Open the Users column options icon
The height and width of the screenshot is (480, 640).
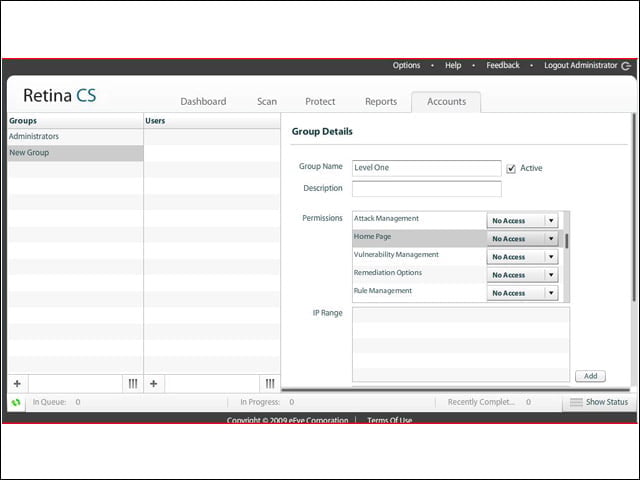tap(270, 384)
